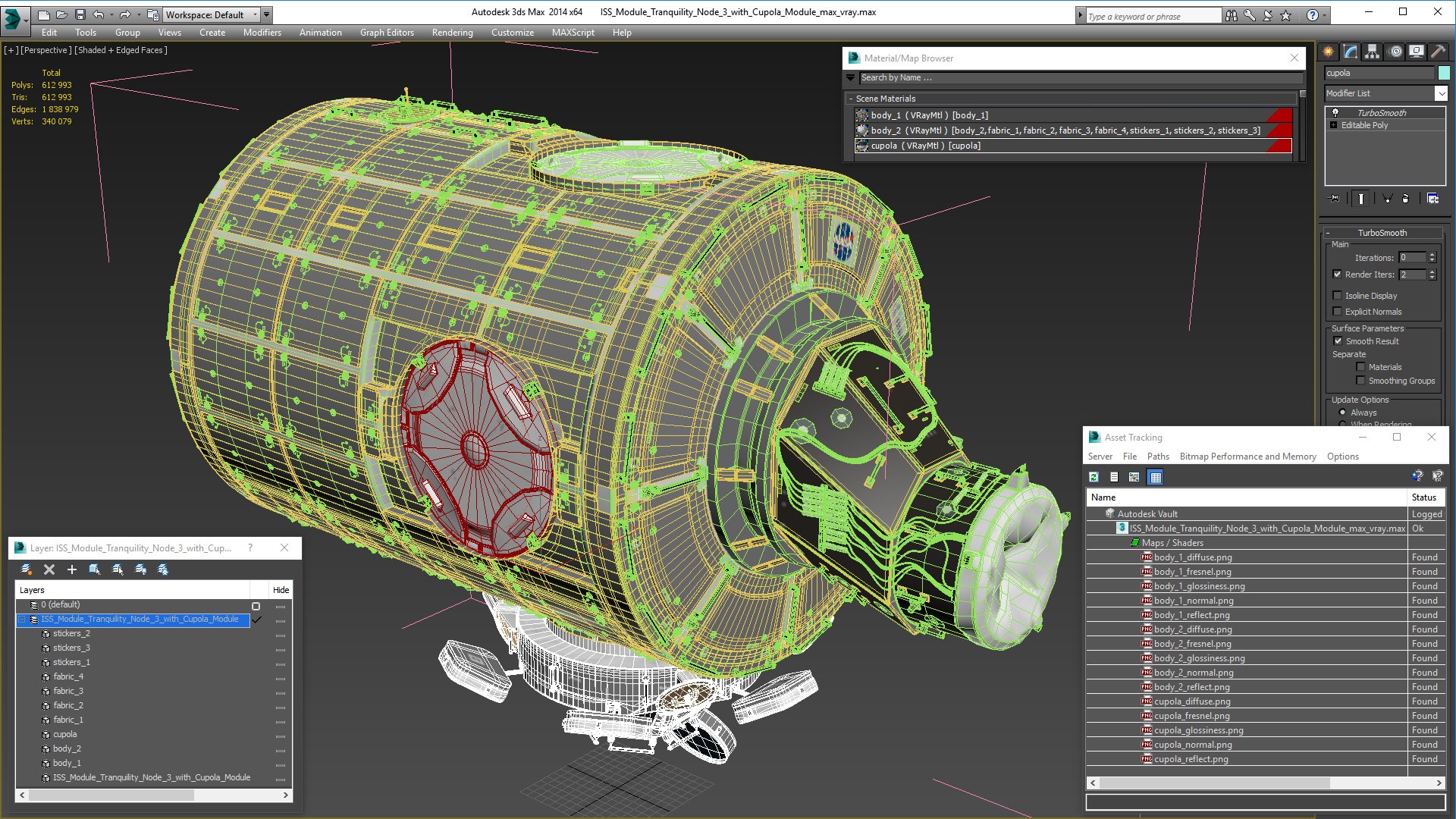Collapse ISS_Module_Tranquility layer tree node
The height and width of the screenshot is (819, 1456).
(x=22, y=620)
